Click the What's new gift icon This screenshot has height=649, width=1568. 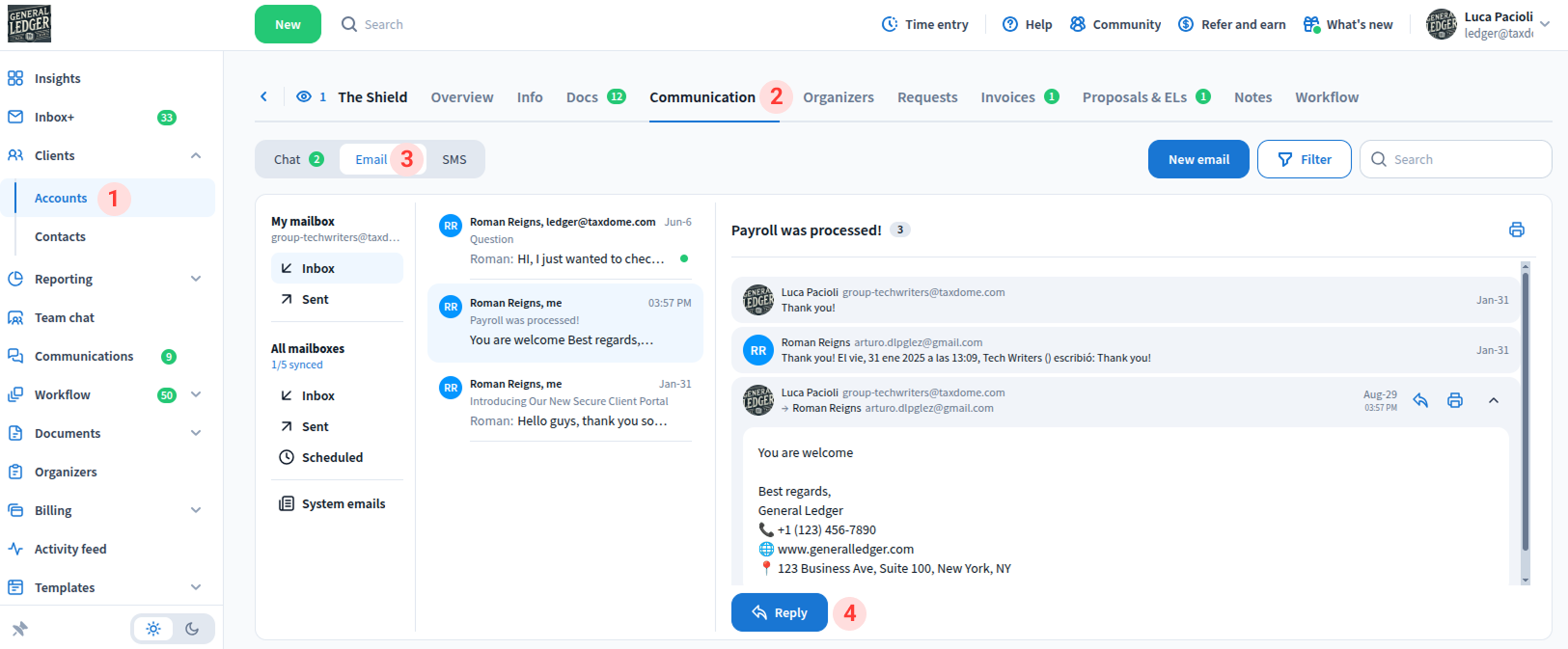[1311, 24]
